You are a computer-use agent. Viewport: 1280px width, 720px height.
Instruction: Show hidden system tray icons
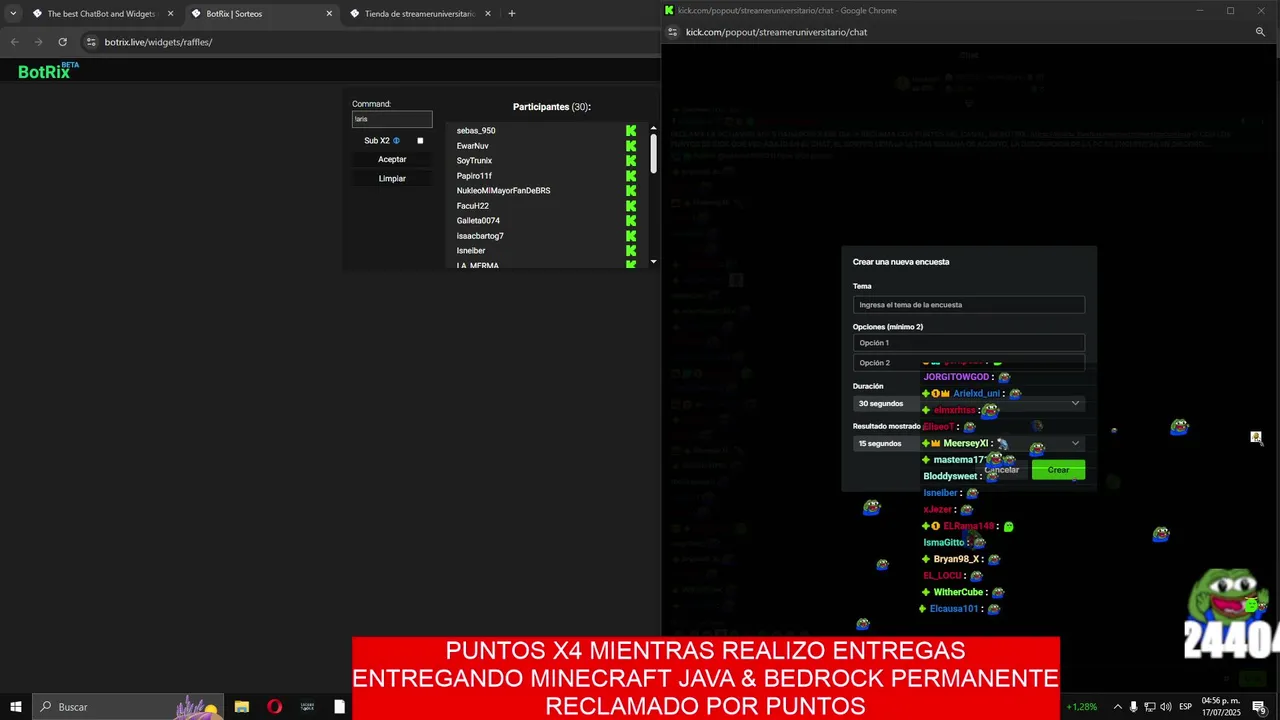pyautogui.click(x=1117, y=707)
